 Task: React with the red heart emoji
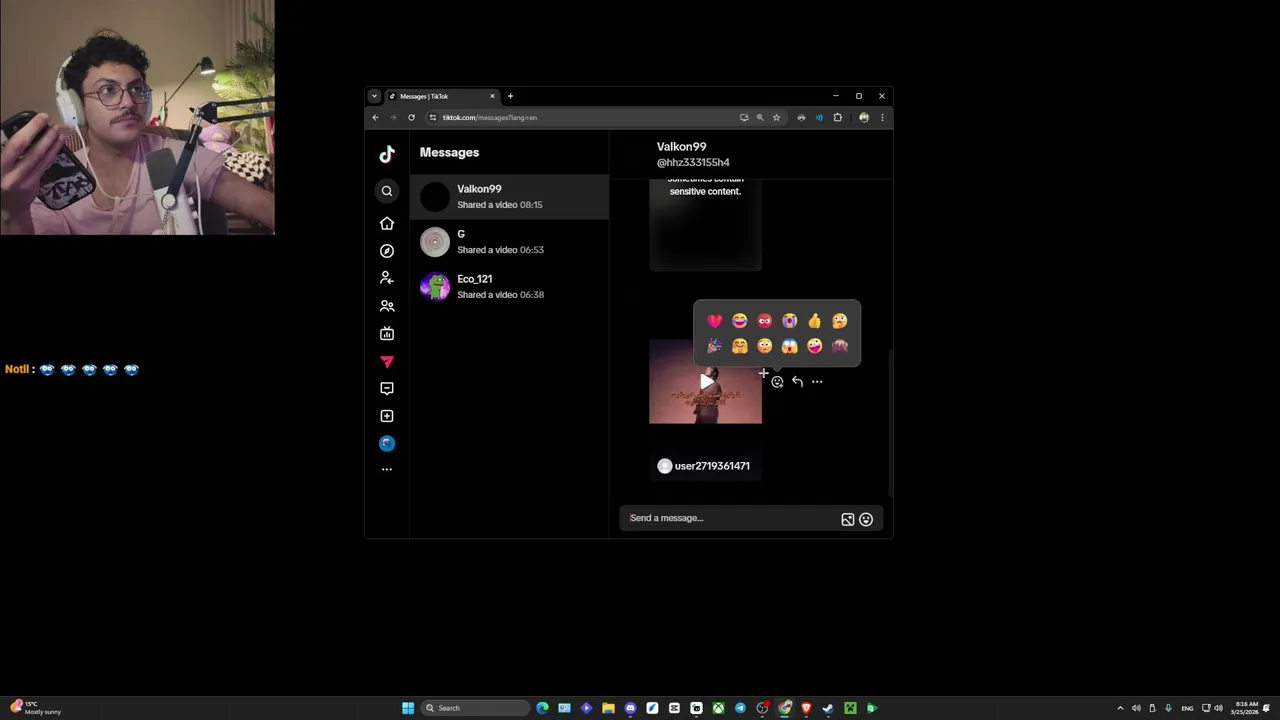click(x=714, y=321)
